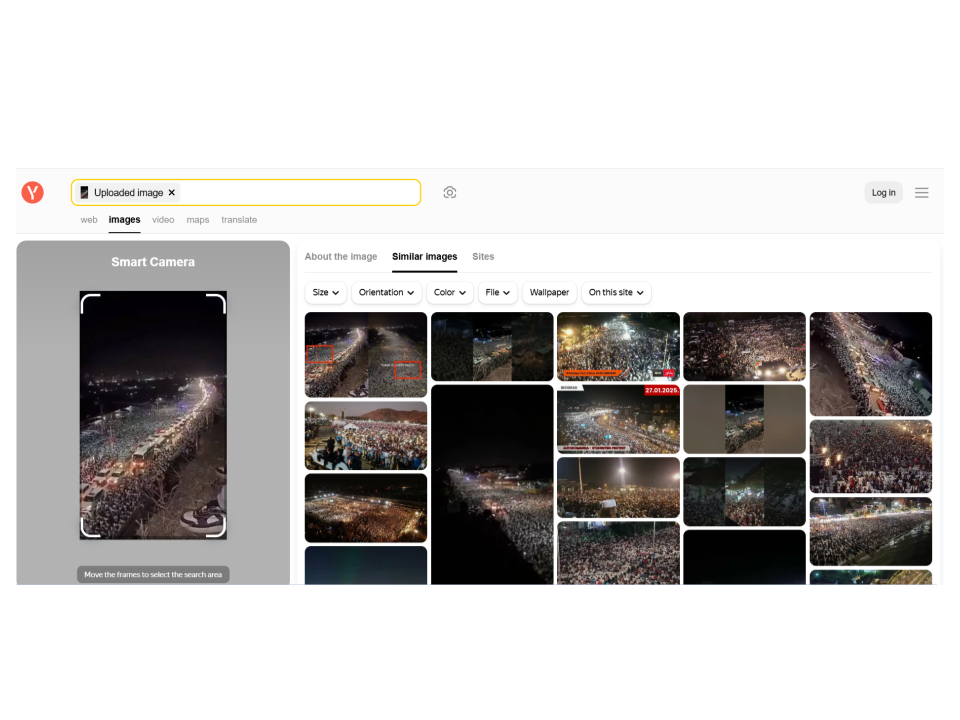Image resolution: width=960 pixels, height=720 pixels.
Task: Click the Yandex logo icon
Action: coord(33,193)
